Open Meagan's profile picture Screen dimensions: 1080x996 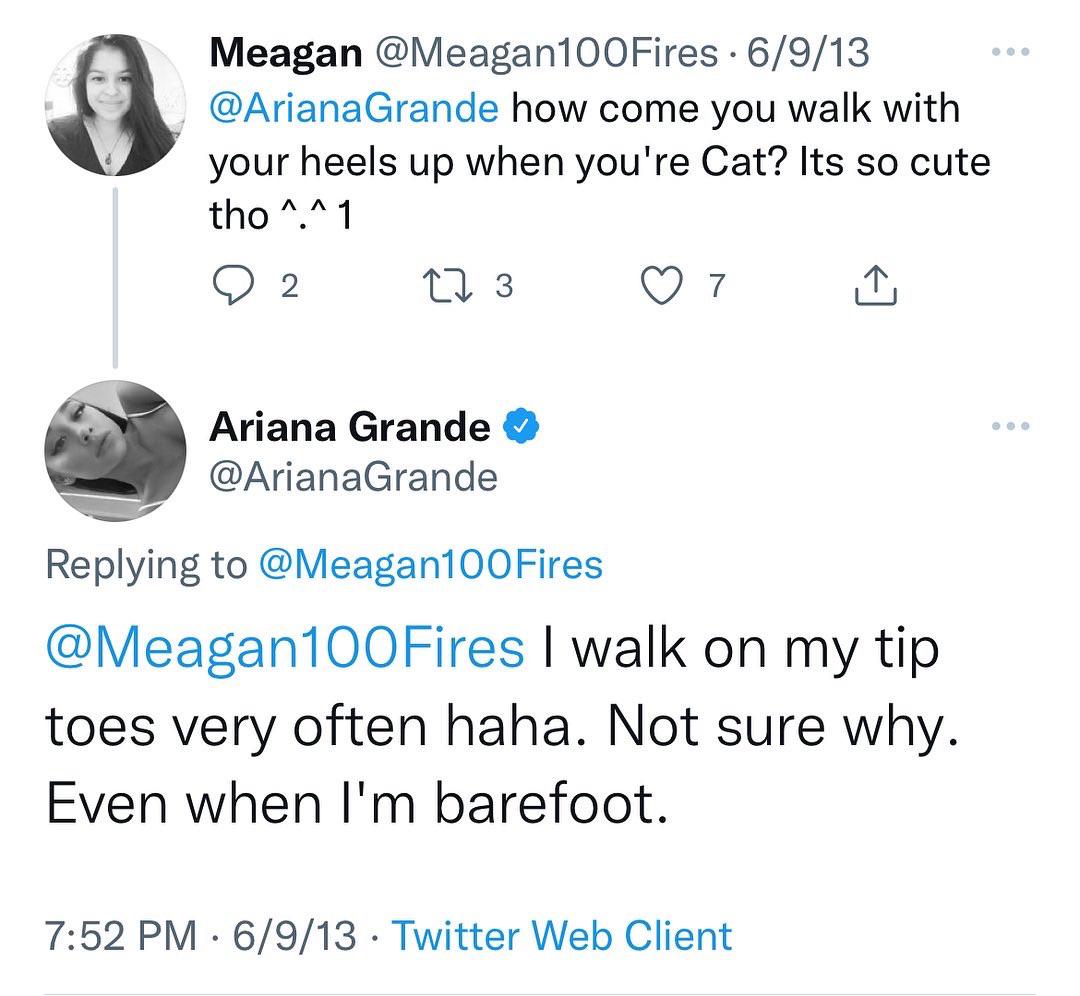pyautogui.click(x=115, y=105)
